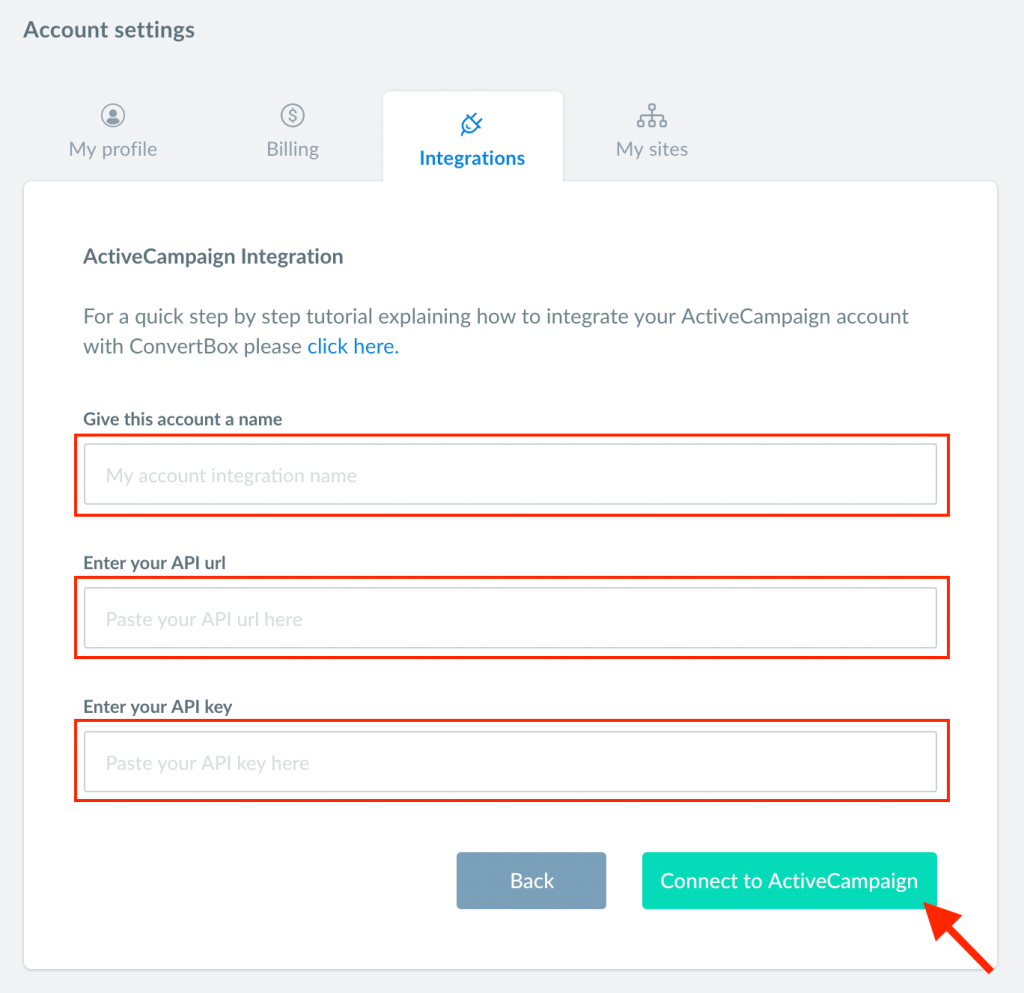Image resolution: width=1024 pixels, height=993 pixels.
Task: Click the API key input field
Action: [x=511, y=762]
